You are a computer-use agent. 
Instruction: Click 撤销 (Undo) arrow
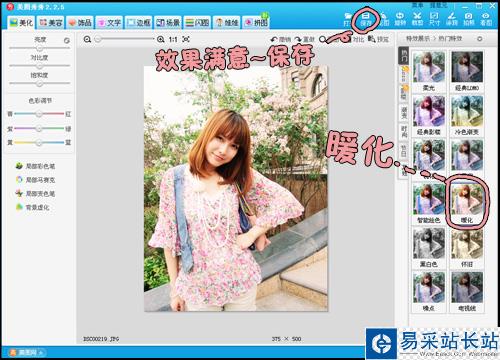tap(281, 39)
